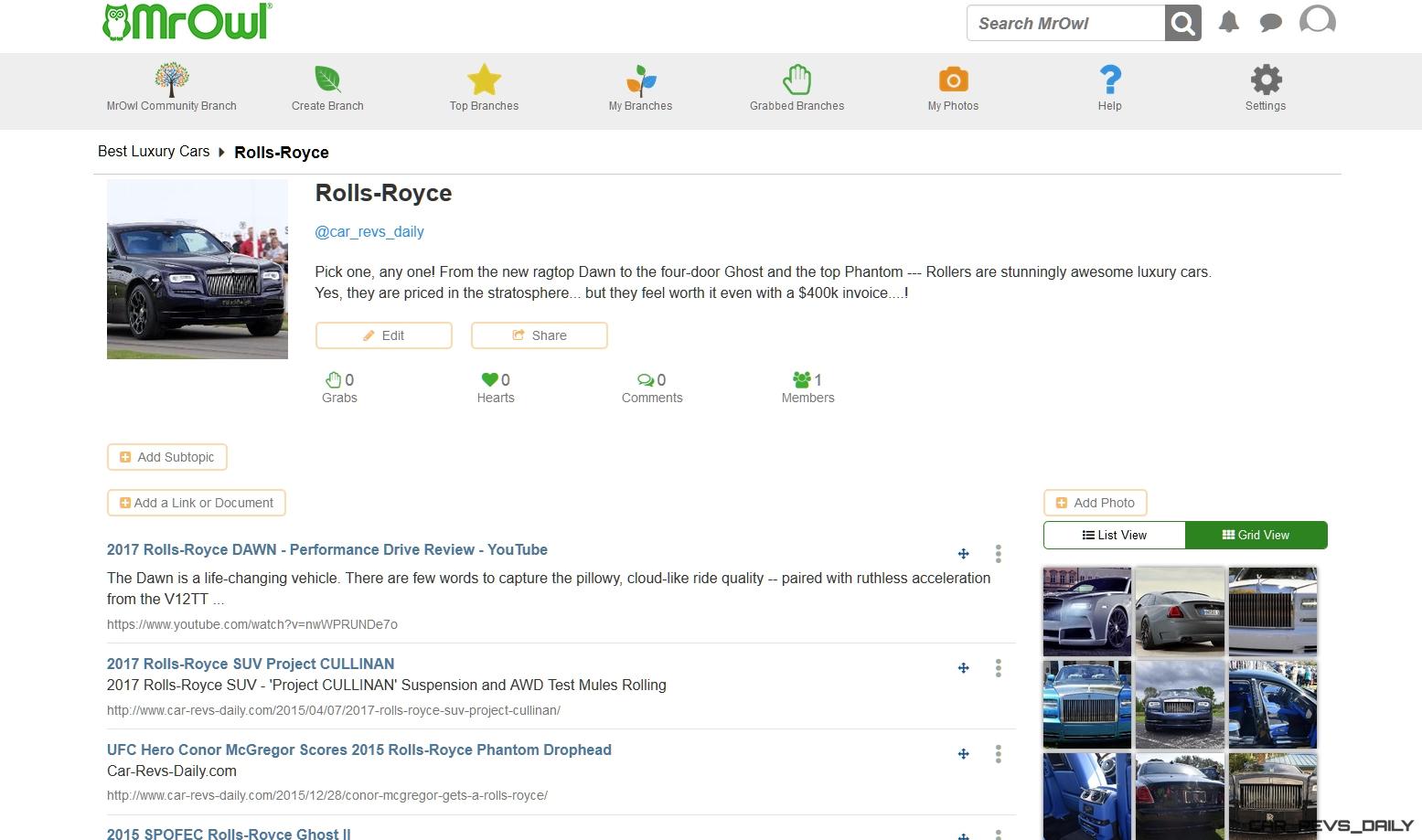Image resolution: width=1422 pixels, height=840 pixels.
Task: Click the Members people icon
Action: [x=802, y=379]
